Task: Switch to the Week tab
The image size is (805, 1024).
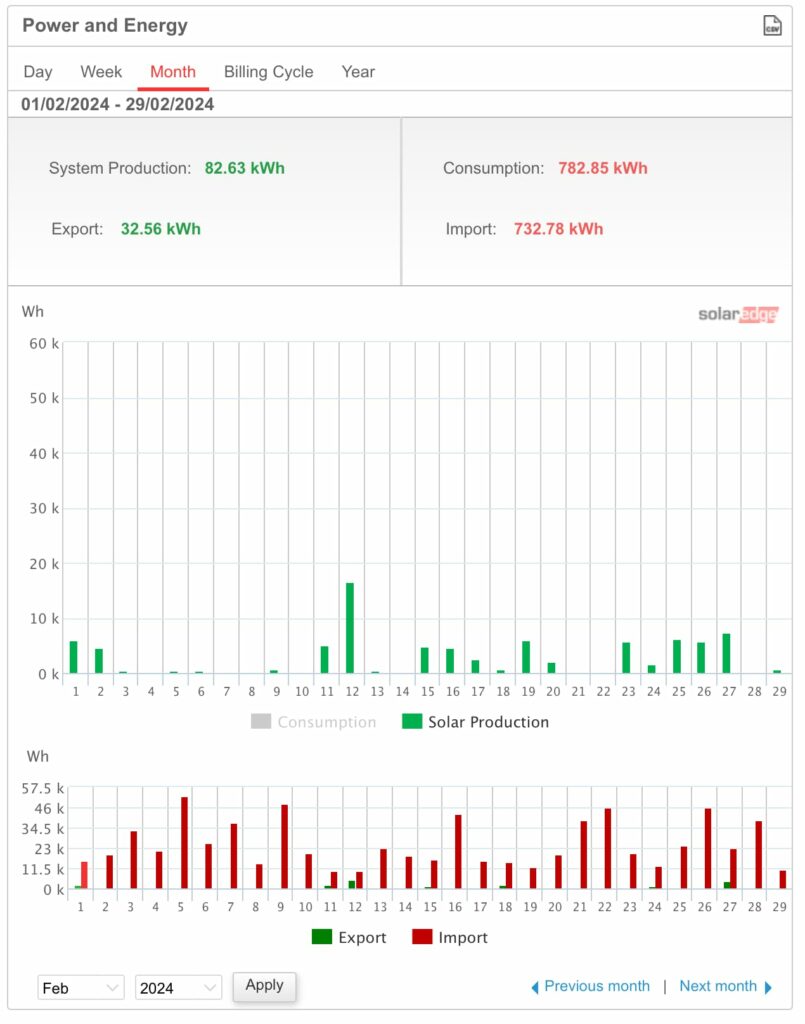Action: [101, 72]
